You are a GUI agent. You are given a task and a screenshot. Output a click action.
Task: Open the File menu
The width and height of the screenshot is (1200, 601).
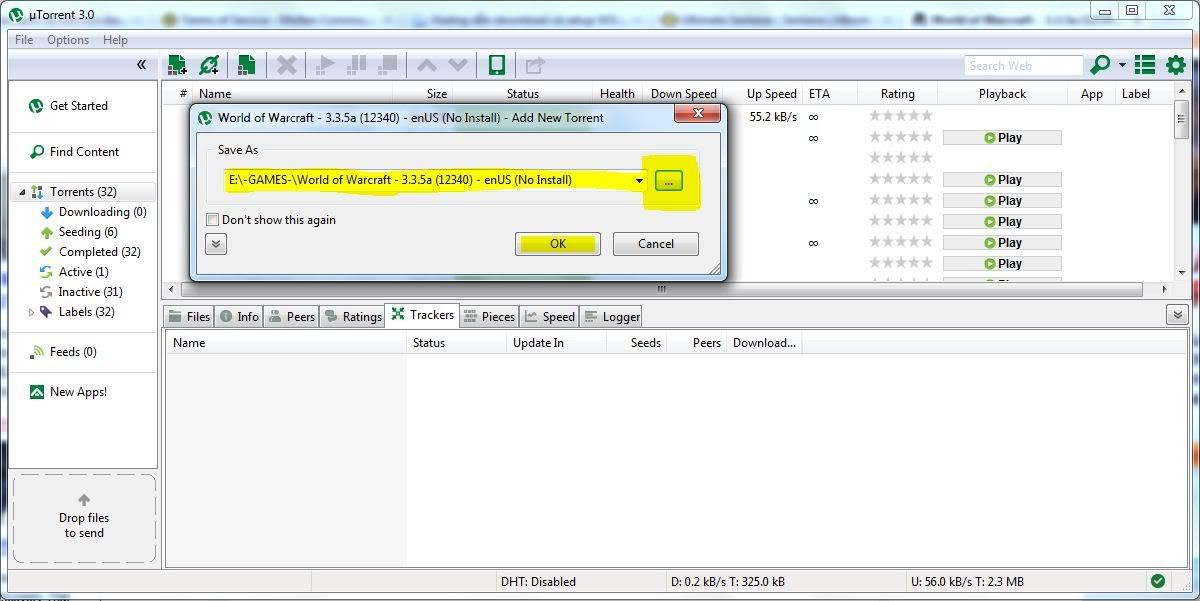point(24,40)
